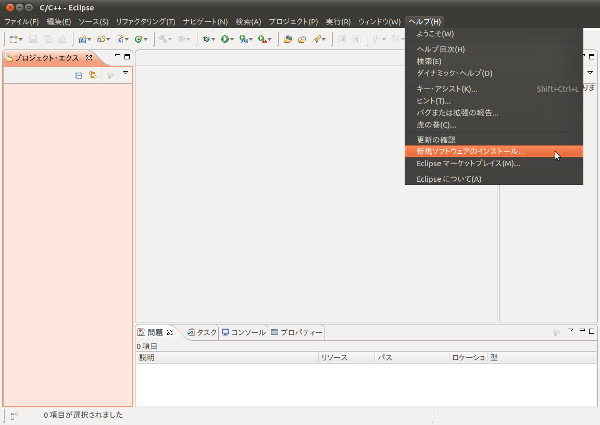The image size is (600, 425).
Task: Select ヘルプ目次(H) menu entry
Action: pos(494,49)
